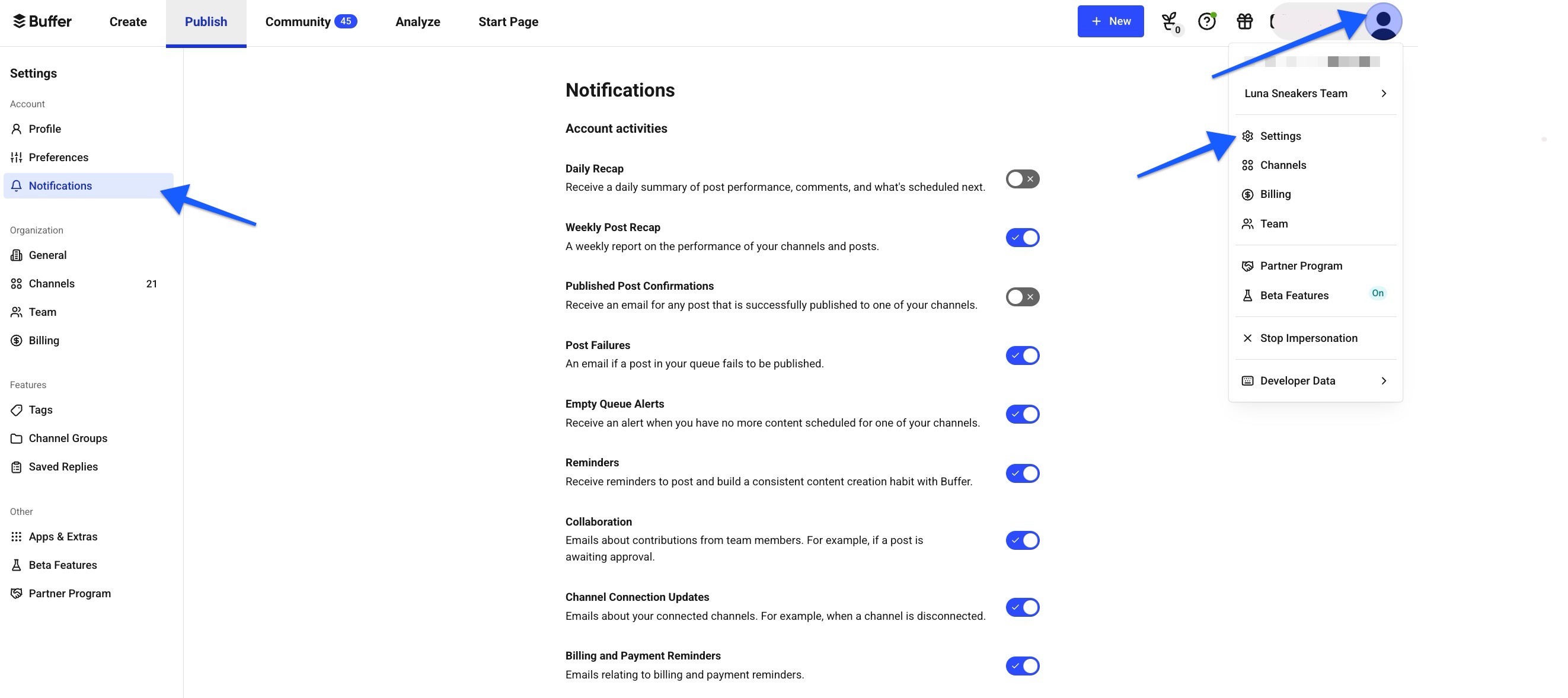The width and height of the screenshot is (1568, 698).
Task: Open Saved Replies from the sidebar
Action: 63,466
